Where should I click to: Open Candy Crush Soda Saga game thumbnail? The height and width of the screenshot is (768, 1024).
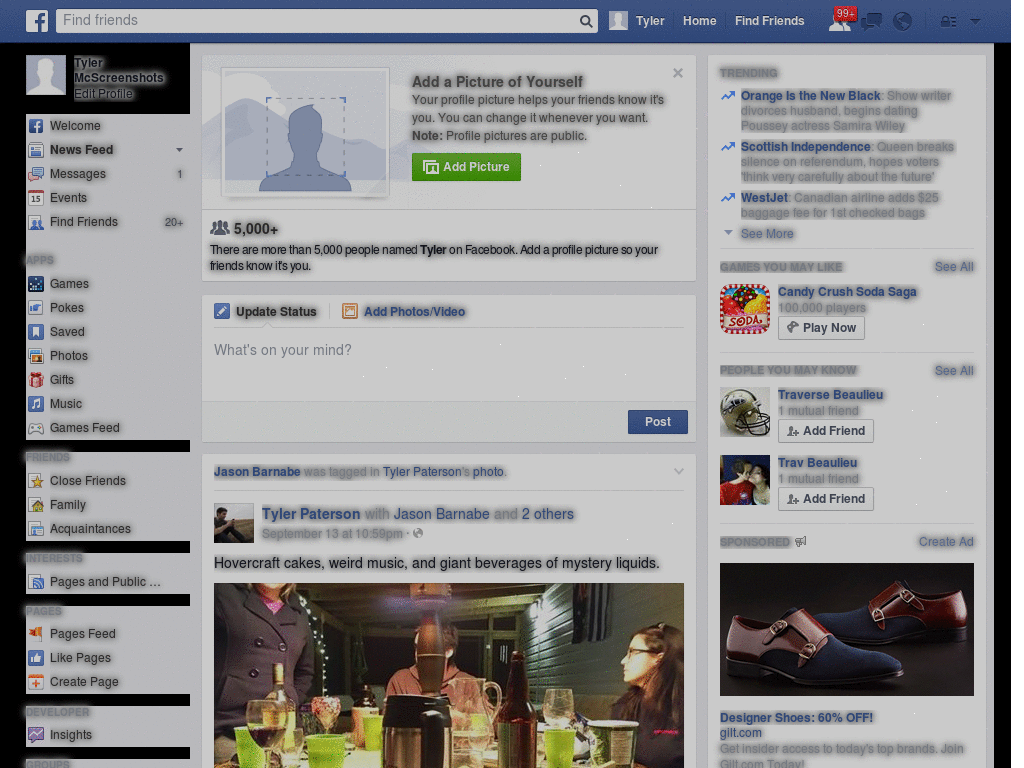pos(745,309)
